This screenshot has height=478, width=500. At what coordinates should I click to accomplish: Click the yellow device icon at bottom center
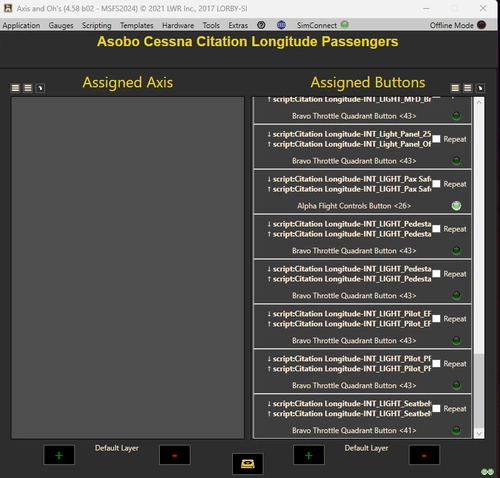click(x=248, y=464)
